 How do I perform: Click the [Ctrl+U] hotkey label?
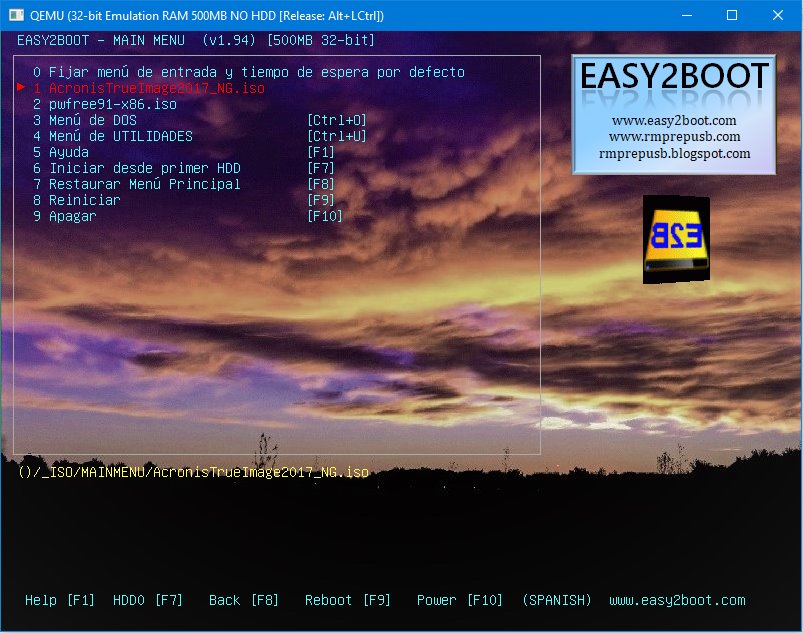point(337,136)
